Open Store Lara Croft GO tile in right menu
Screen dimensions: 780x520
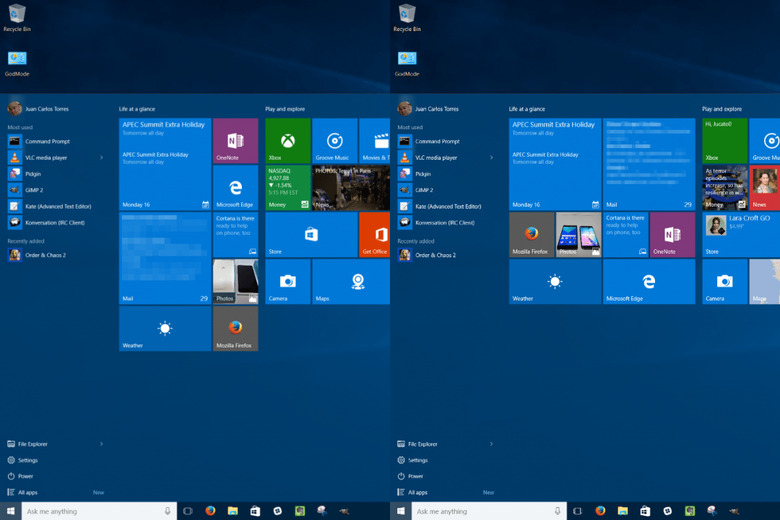tap(741, 234)
